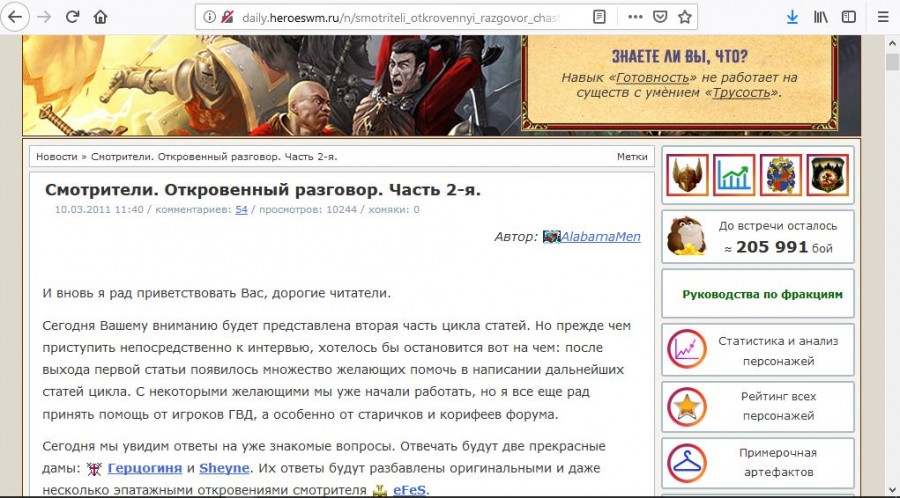The width and height of the screenshot is (900, 498).
Task: Click the Метки tags link
Action: (x=632, y=157)
